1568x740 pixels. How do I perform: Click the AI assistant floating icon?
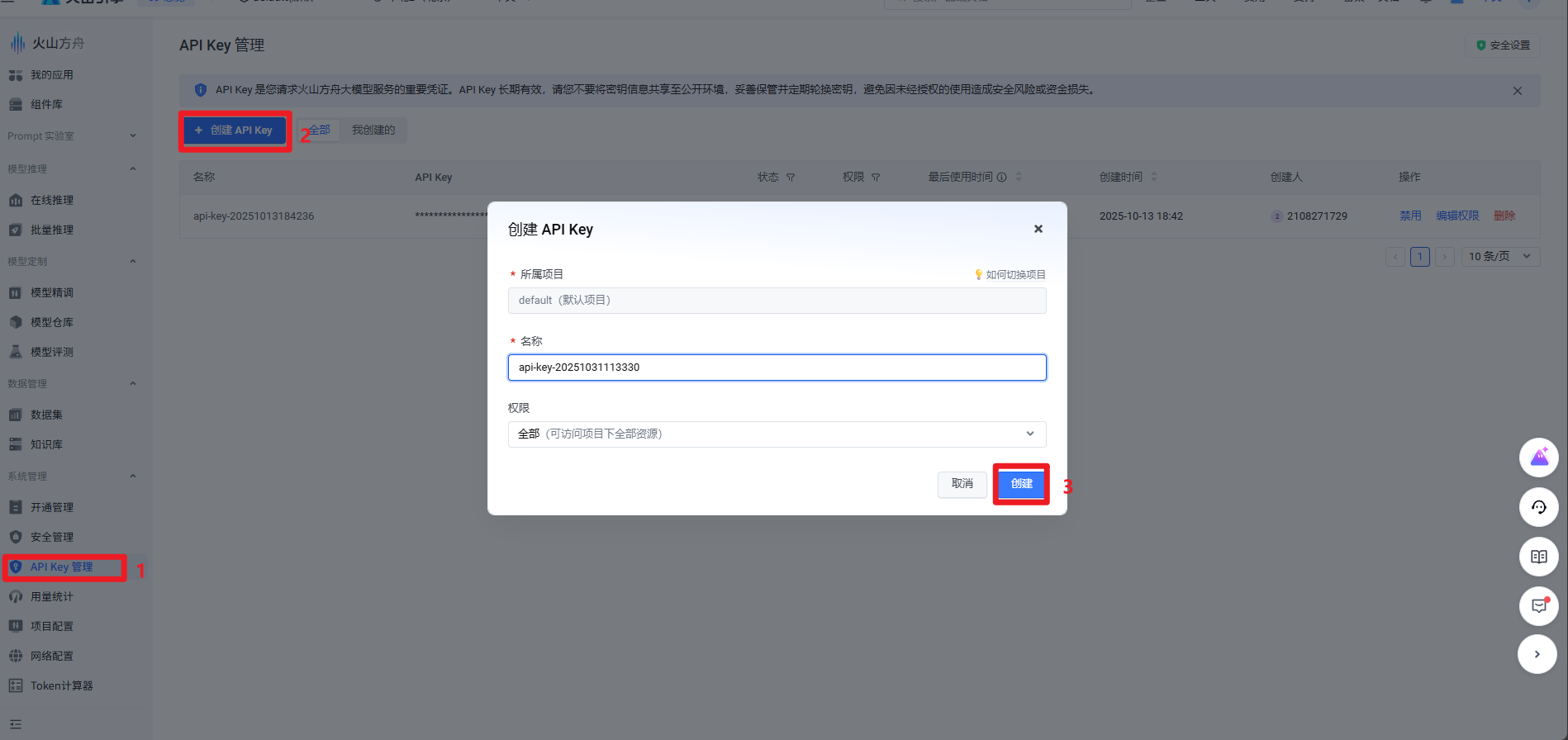tap(1538, 458)
